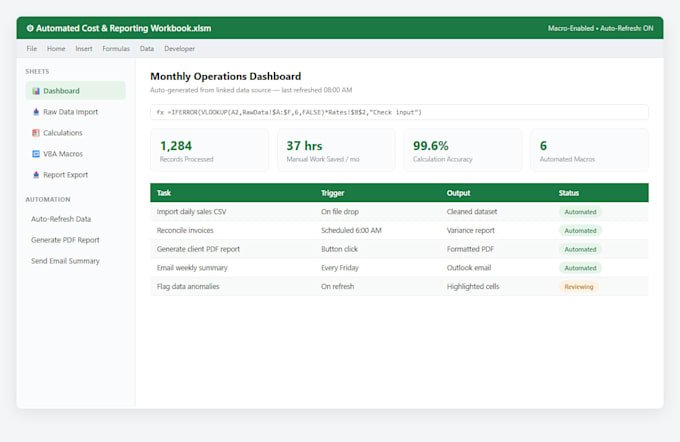Open the File menu

(x=32, y=49)
